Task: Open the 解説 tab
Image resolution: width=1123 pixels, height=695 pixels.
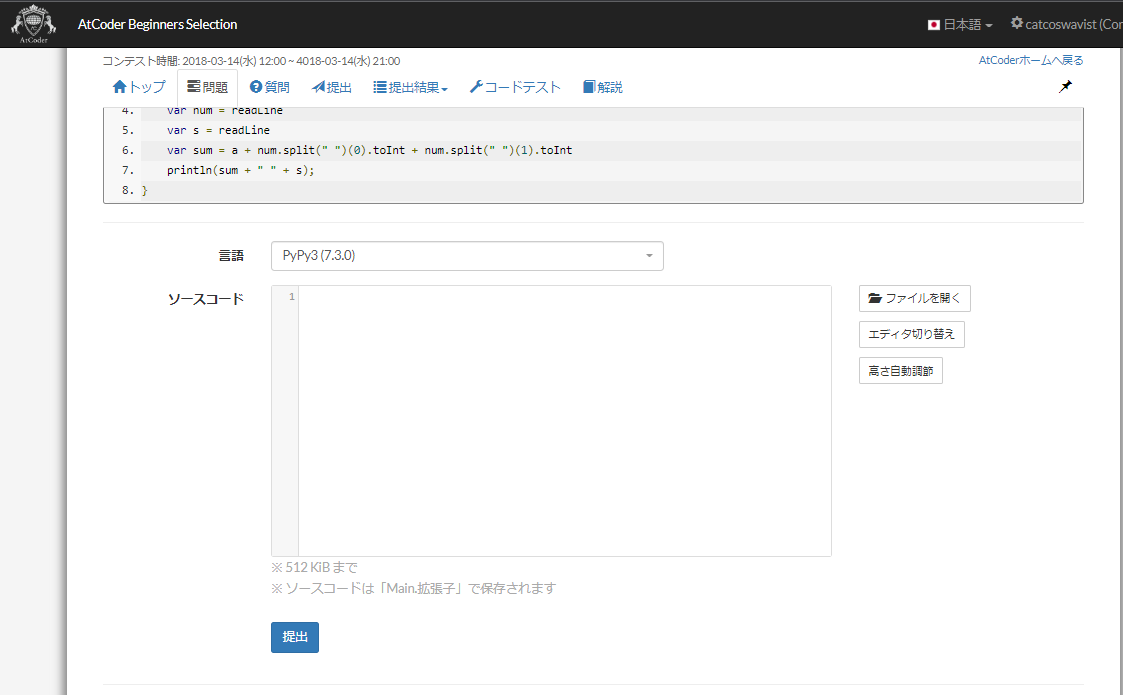Action: [x=602, y=87]
